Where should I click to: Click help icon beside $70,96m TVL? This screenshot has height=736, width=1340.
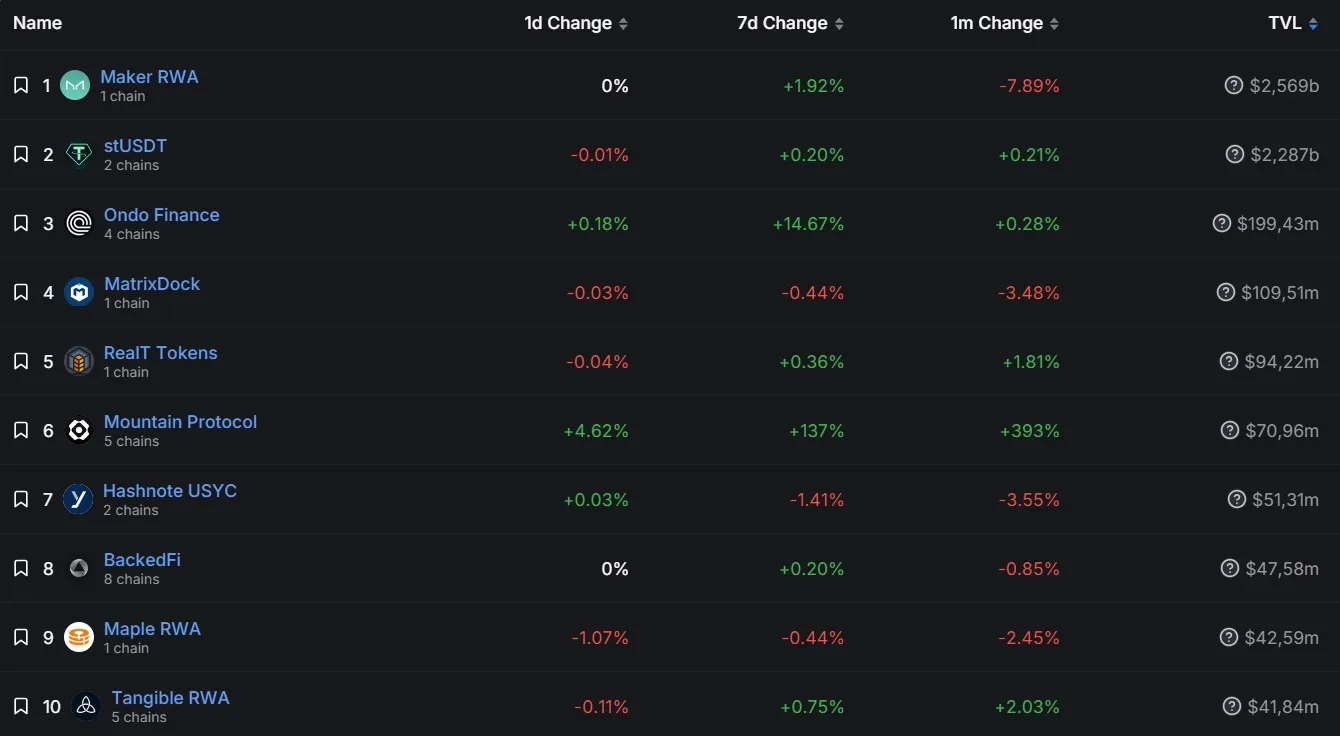click(1230, 431)
